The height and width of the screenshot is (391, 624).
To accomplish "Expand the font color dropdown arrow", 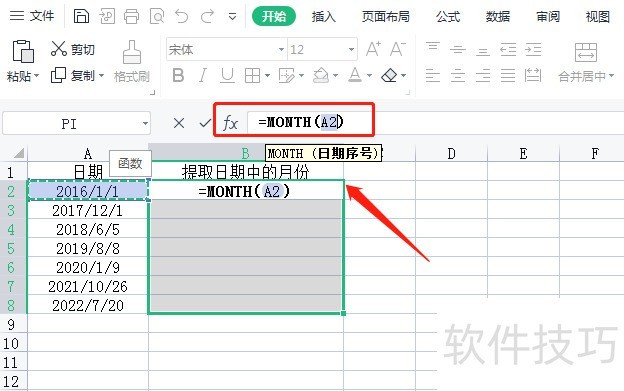I will pos(369,75).
